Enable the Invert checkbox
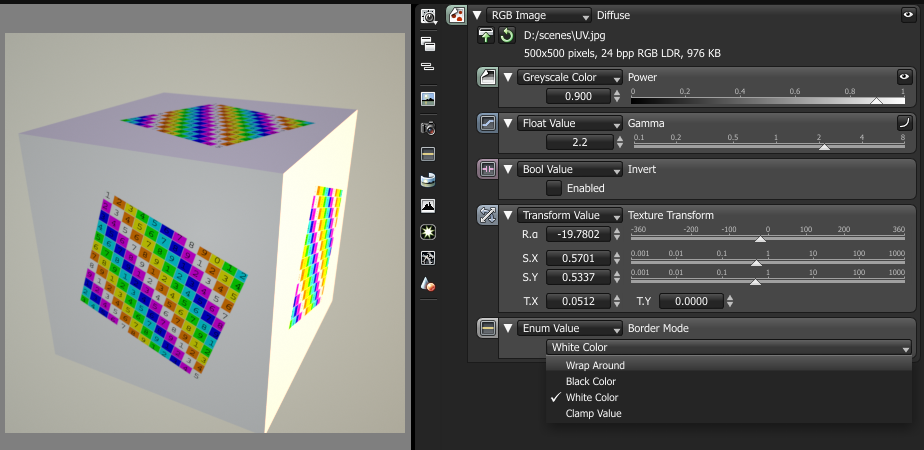This screenshot has height=450, width=924. (x=554, y=188)
